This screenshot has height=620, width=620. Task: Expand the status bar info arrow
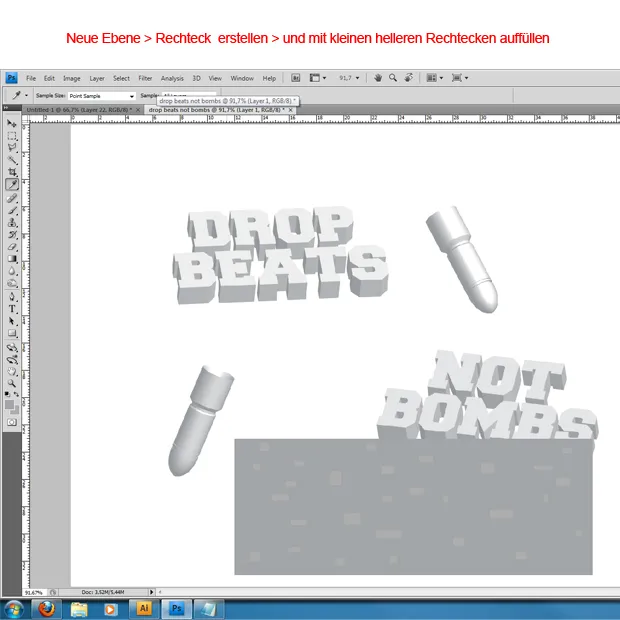(x=151, y=592)
